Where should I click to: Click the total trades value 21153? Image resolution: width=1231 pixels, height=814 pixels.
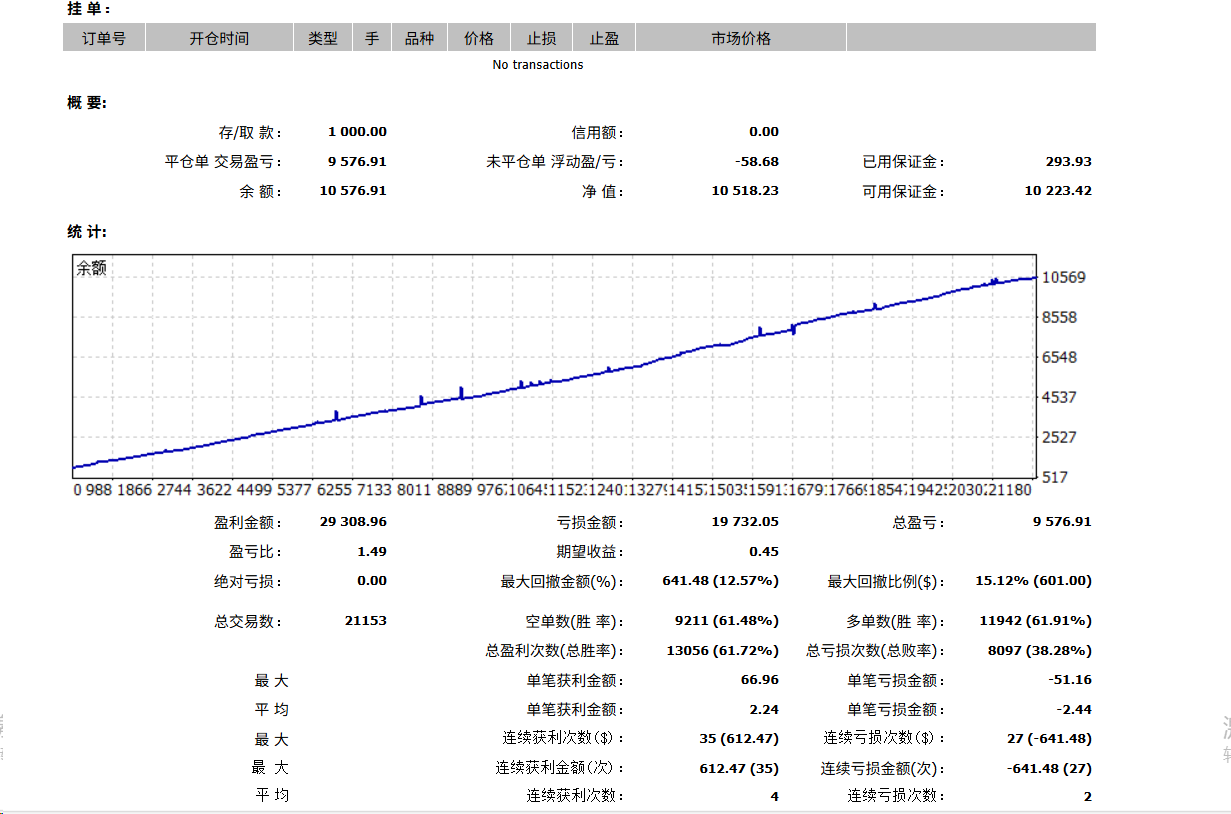point(365,621)
